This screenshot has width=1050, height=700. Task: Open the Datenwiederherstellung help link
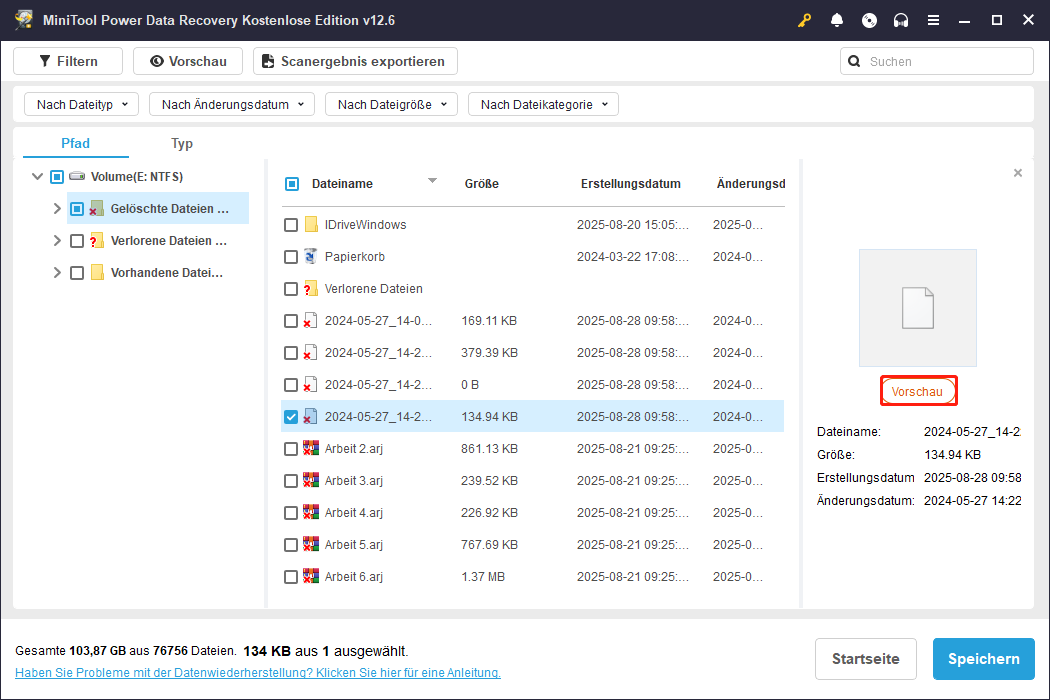coord(258,673)
